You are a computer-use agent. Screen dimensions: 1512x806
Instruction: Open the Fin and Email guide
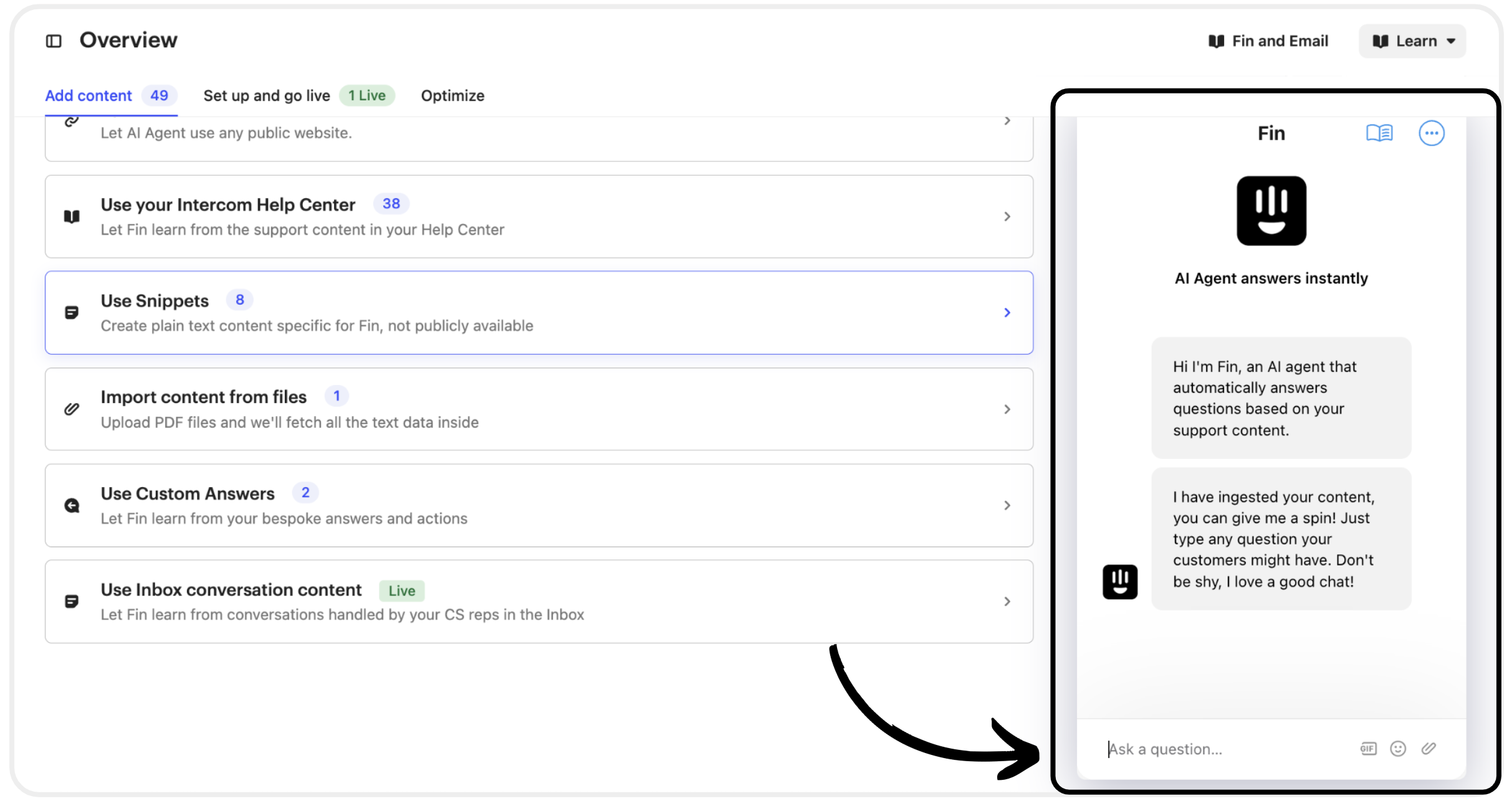[1268, 41]
